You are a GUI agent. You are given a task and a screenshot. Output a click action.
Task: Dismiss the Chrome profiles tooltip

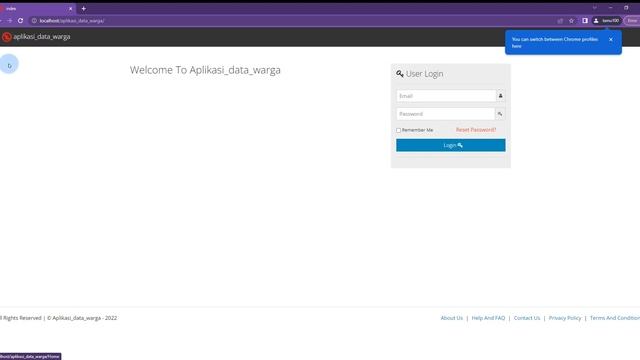[611, 40]
